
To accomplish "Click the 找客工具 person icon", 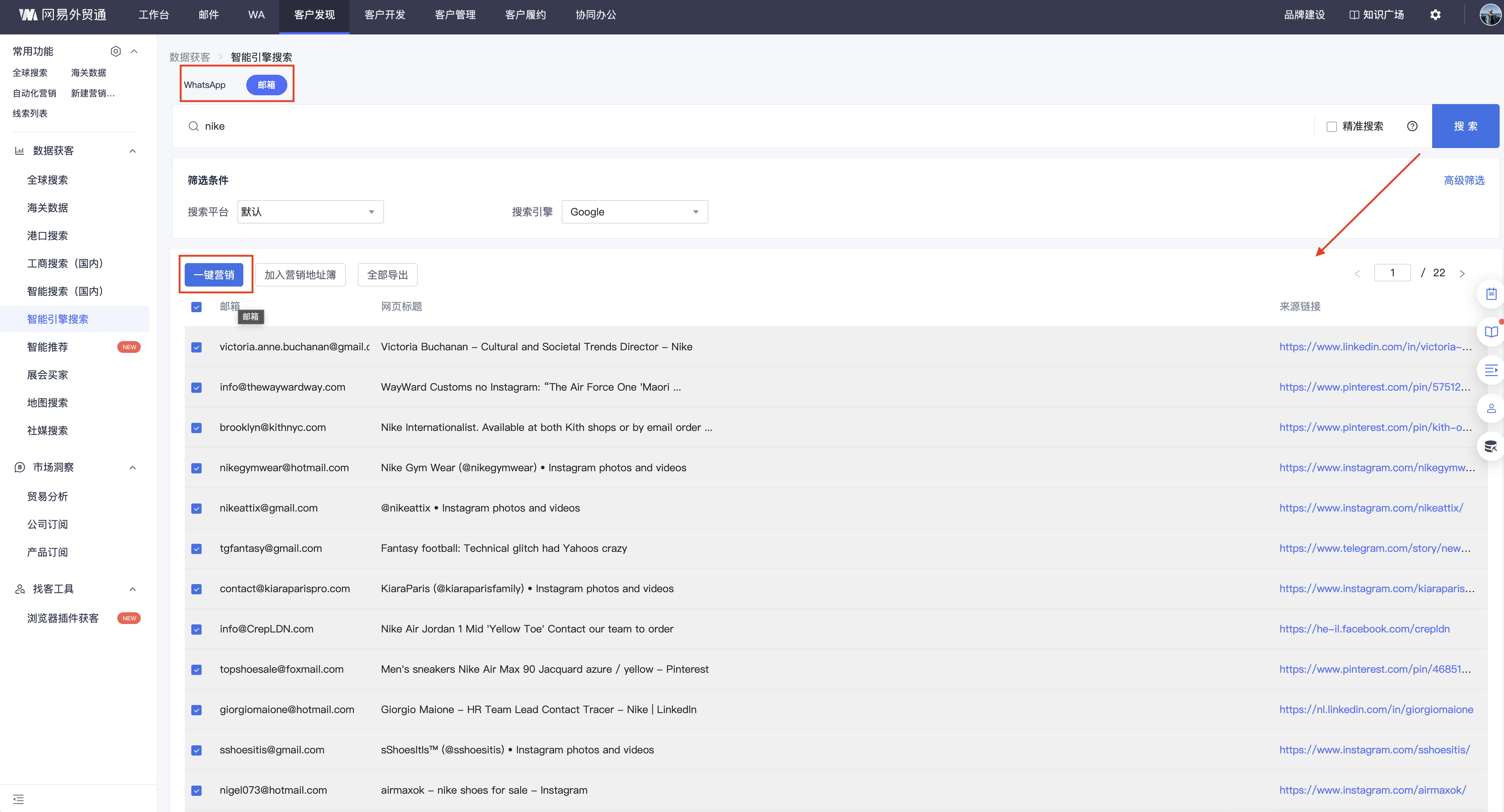I will click(19, 589).
